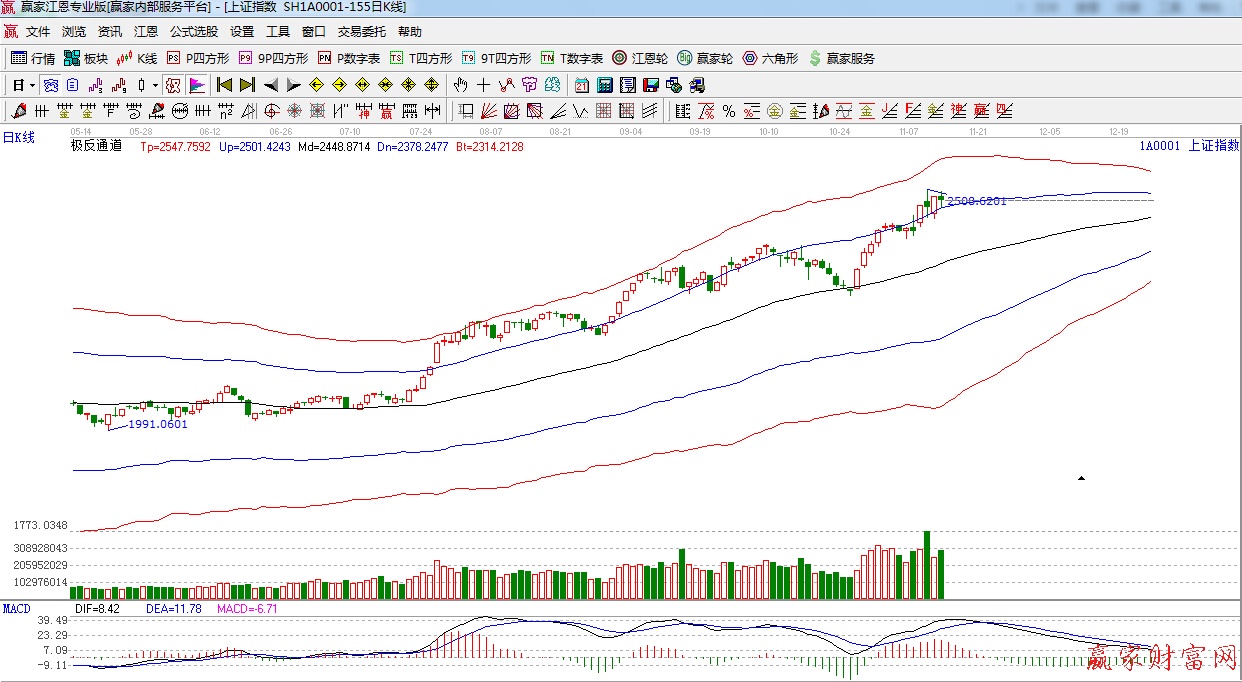Click the 江恩轮 Gann wheel button

point(640,58)
